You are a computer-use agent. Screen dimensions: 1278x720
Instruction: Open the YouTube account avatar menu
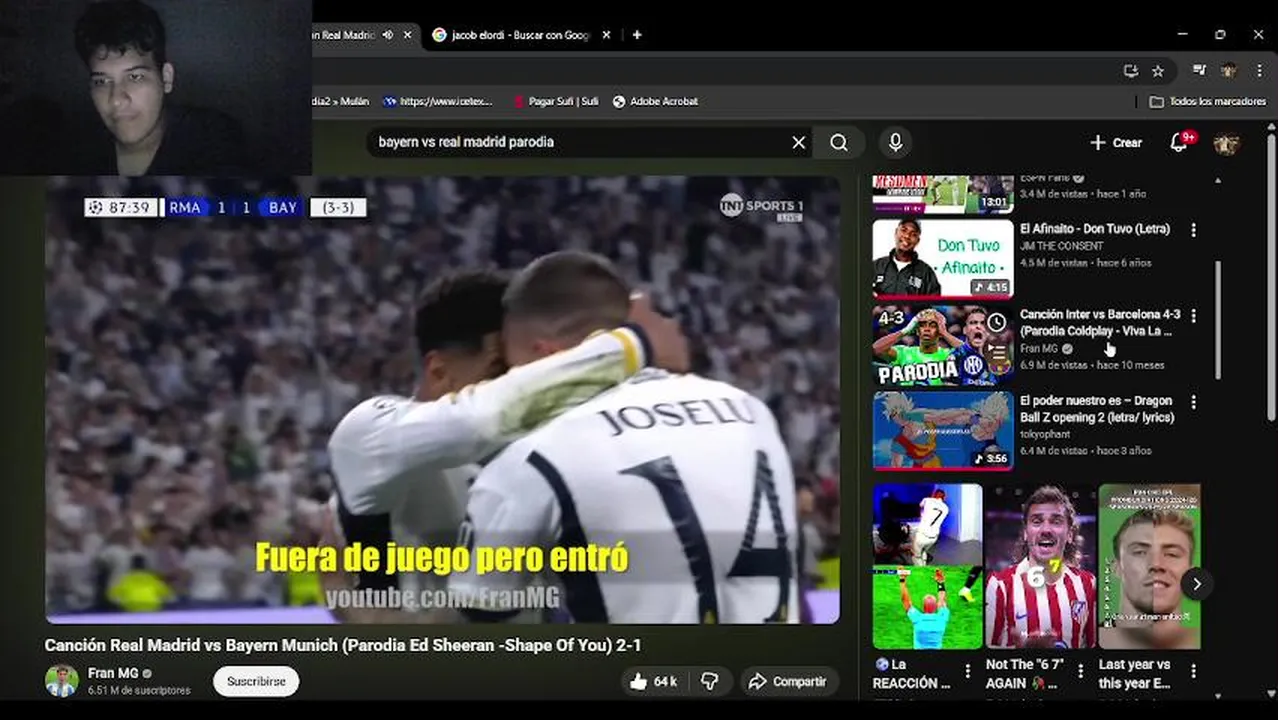[x=1226, y=142]
